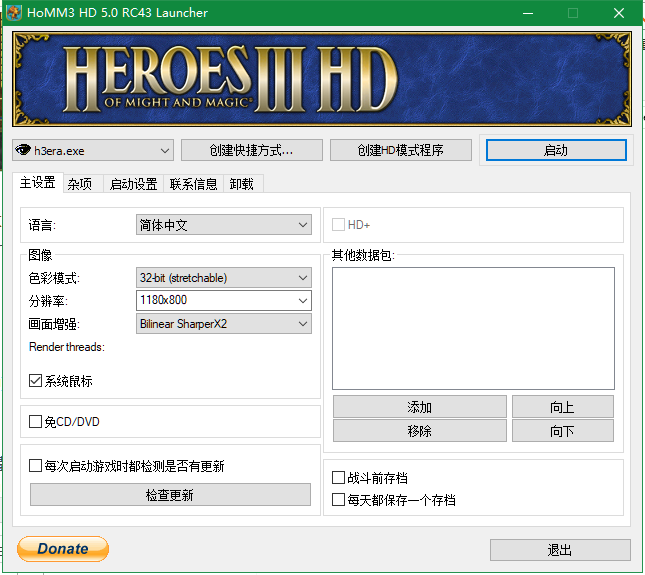Click the 检查更新 button

[170, 495]
